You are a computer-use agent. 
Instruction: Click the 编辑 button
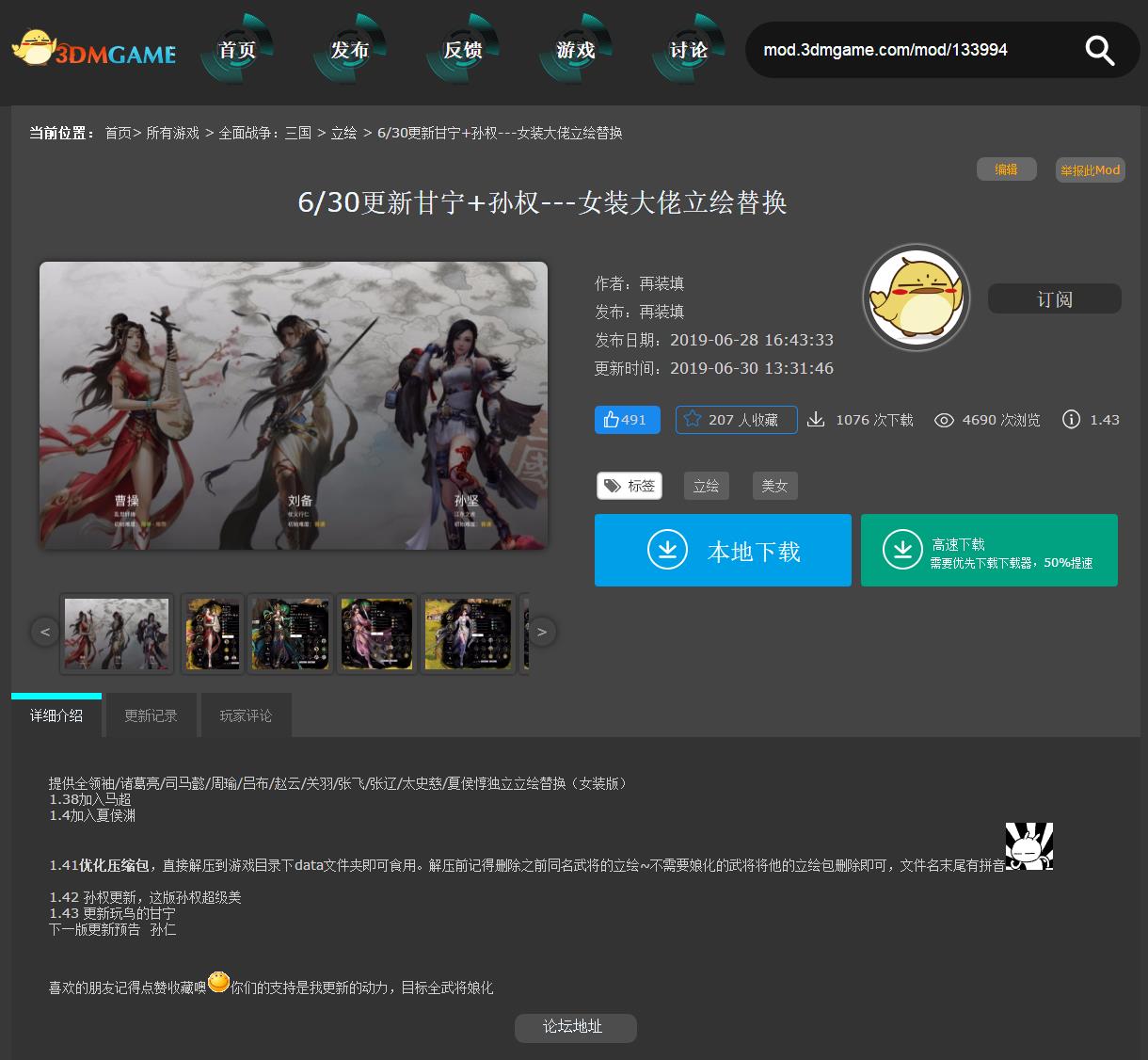tap(1007, 169)
